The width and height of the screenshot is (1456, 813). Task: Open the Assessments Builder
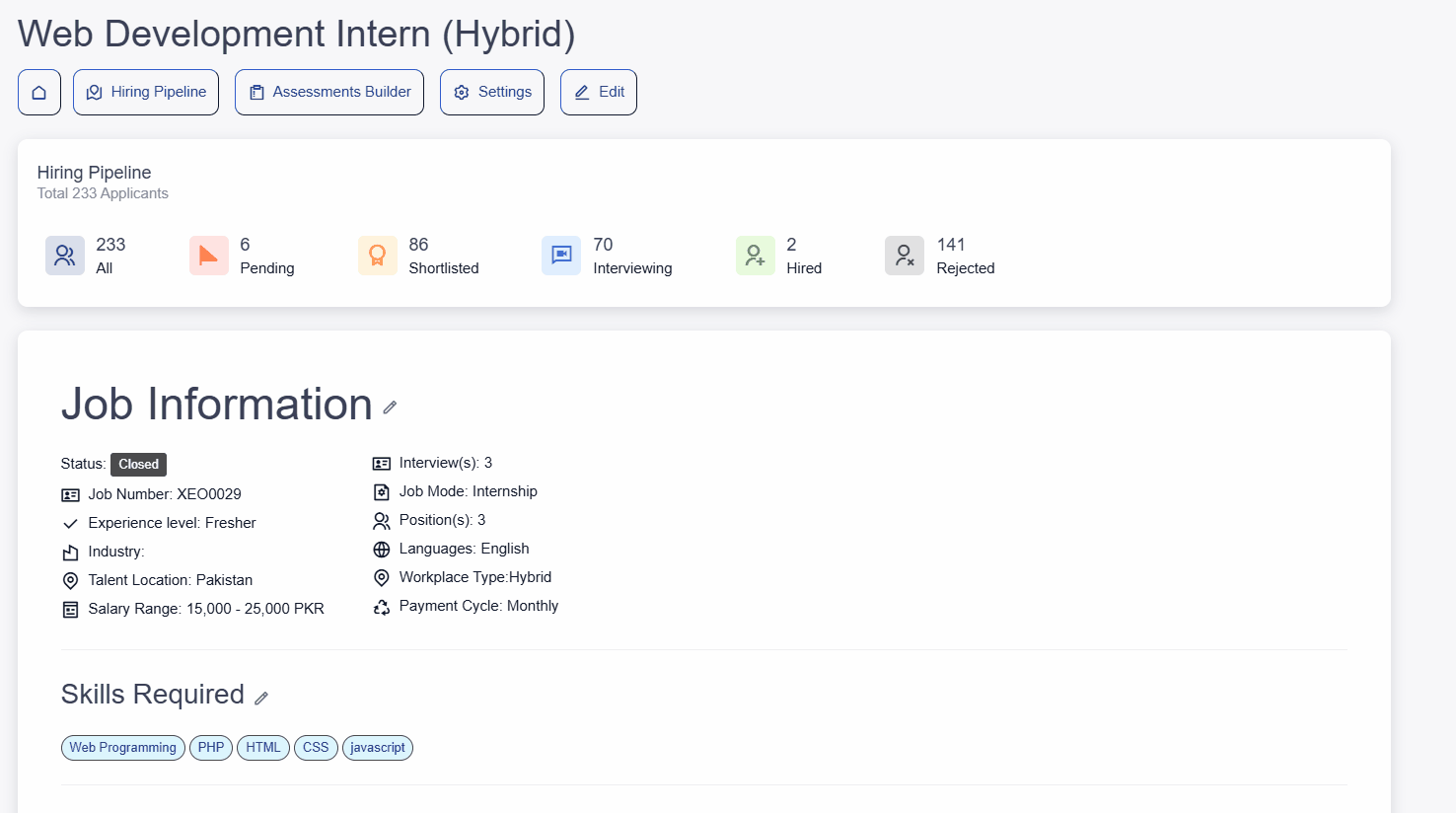click(329, 92)
